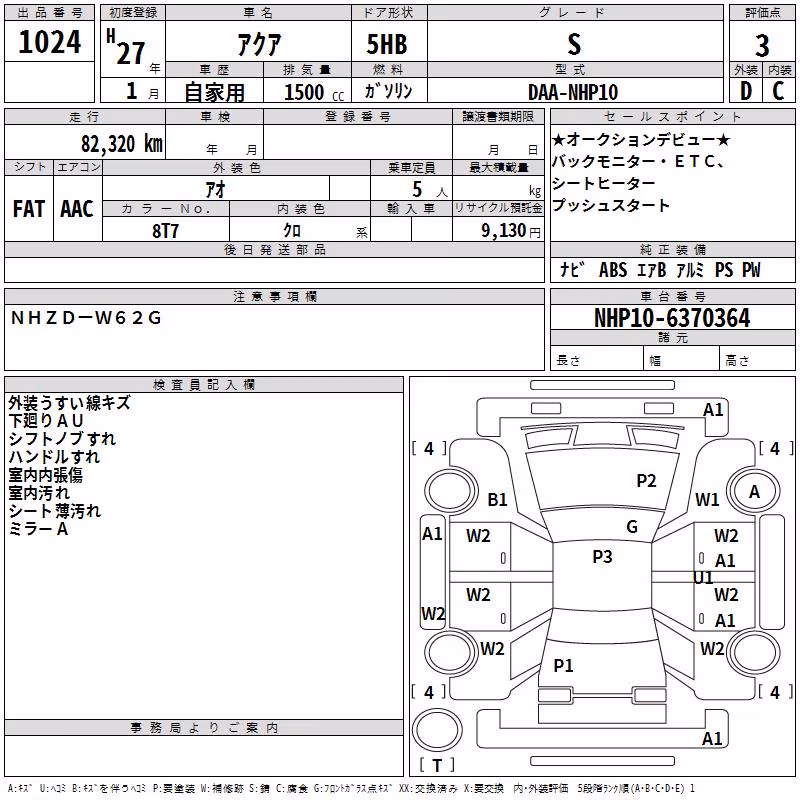Viewport: 800px width, 800px height.
Task: Select the 高さ dimension field
Action: point(757,360)
